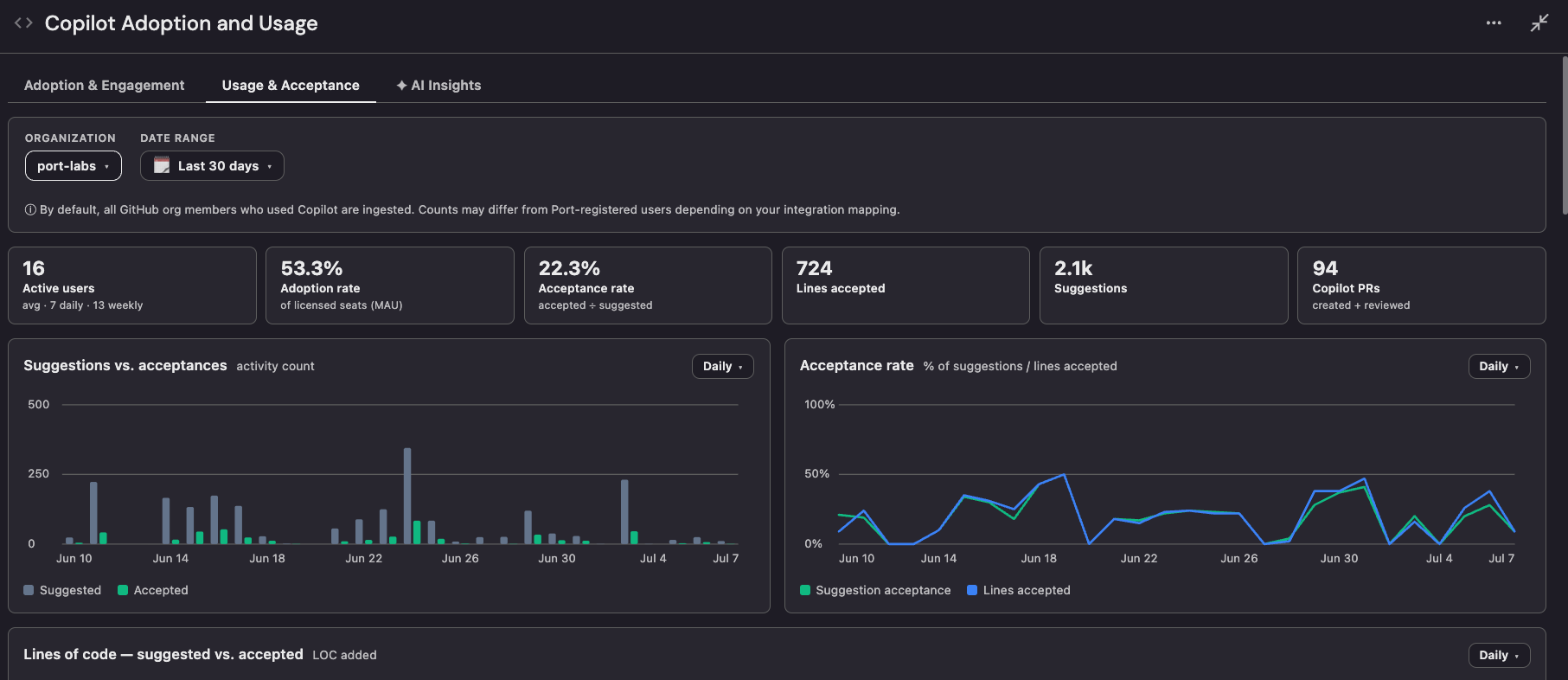Open the AI Insights tab

pos(438,85)
